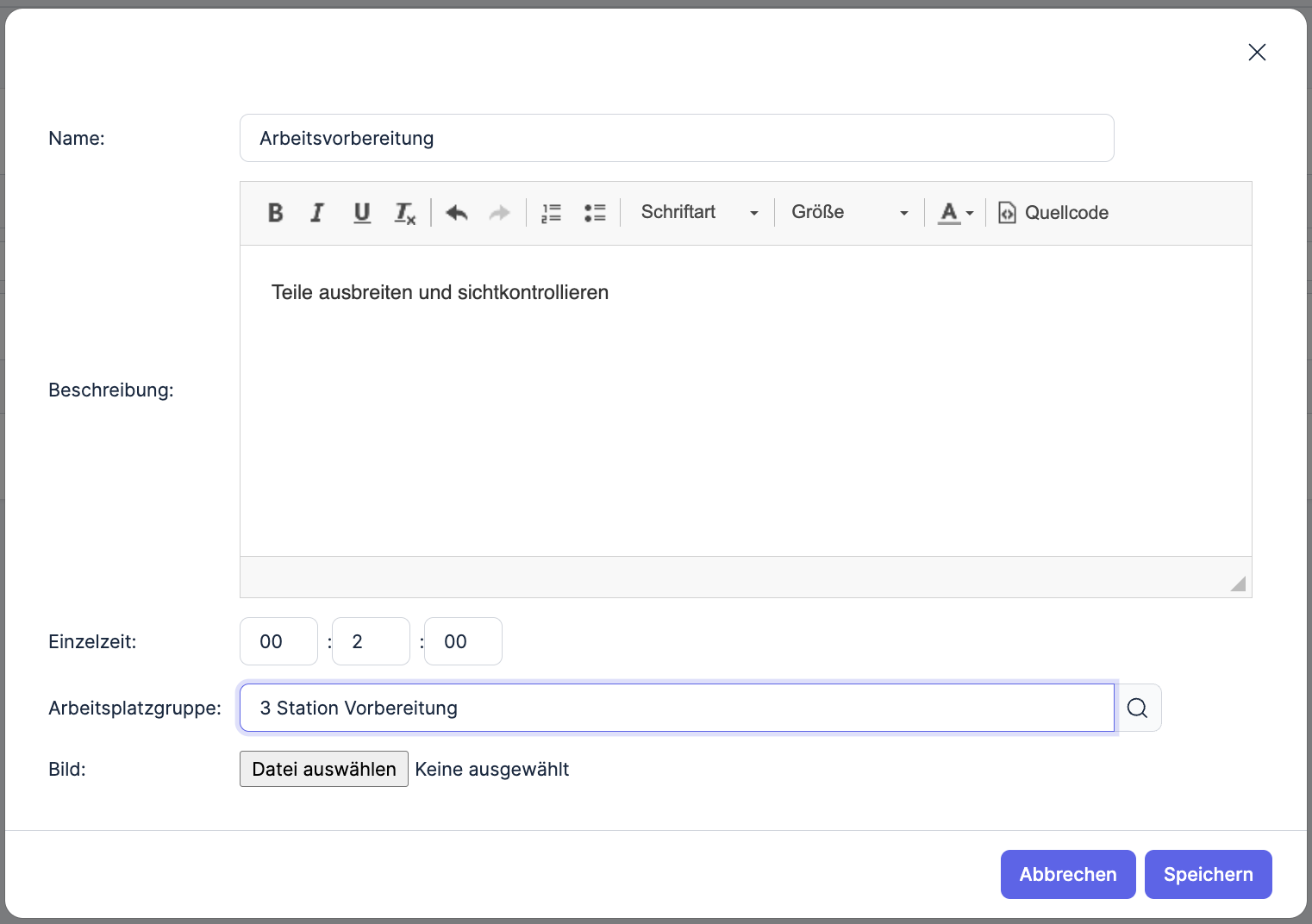Grab the editor resize handle

pyautogui.click(x=1239, y=584)
